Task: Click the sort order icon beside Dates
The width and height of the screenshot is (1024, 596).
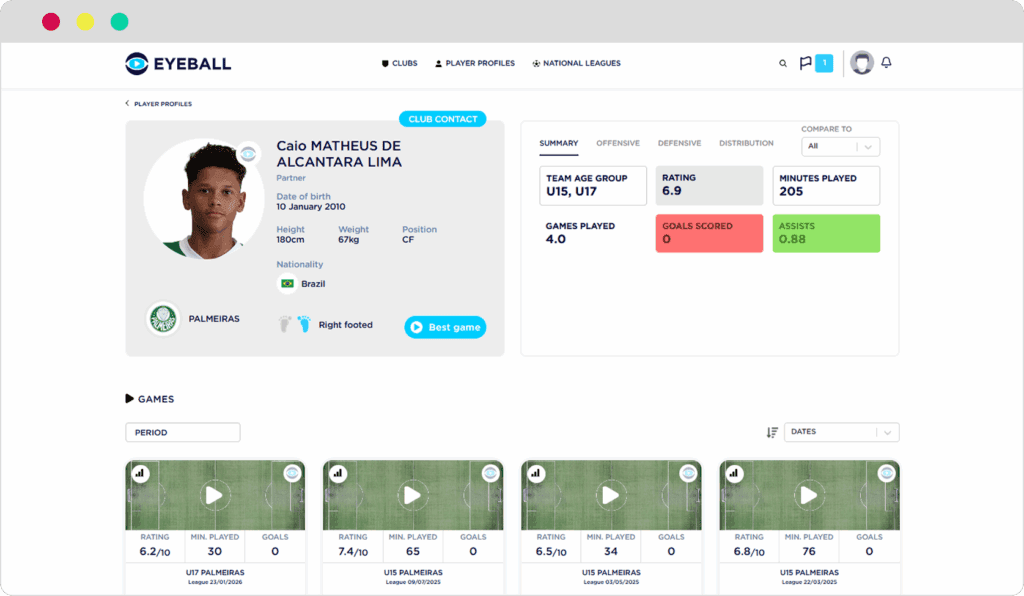Action: (772, 432)
